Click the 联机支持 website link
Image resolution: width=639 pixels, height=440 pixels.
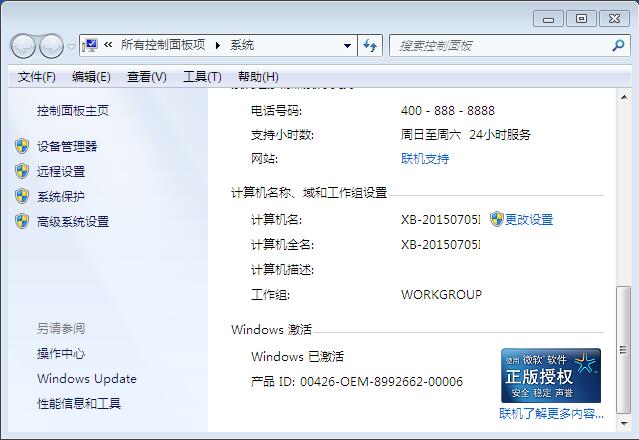coord(425,158)
